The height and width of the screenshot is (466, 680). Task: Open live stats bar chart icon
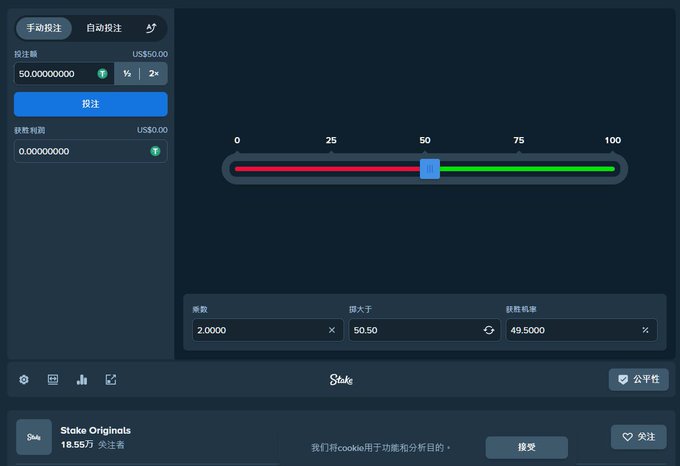coord(82,380)
